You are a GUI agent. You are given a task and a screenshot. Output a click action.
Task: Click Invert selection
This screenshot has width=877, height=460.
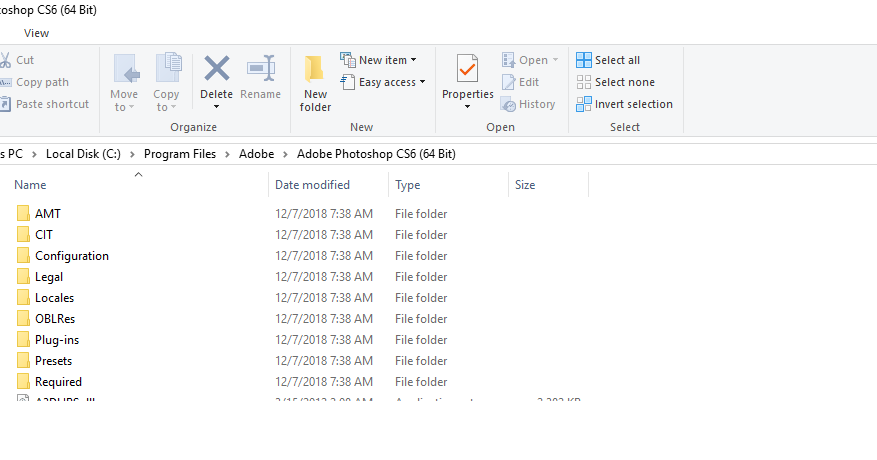click(x=624, y=104)
